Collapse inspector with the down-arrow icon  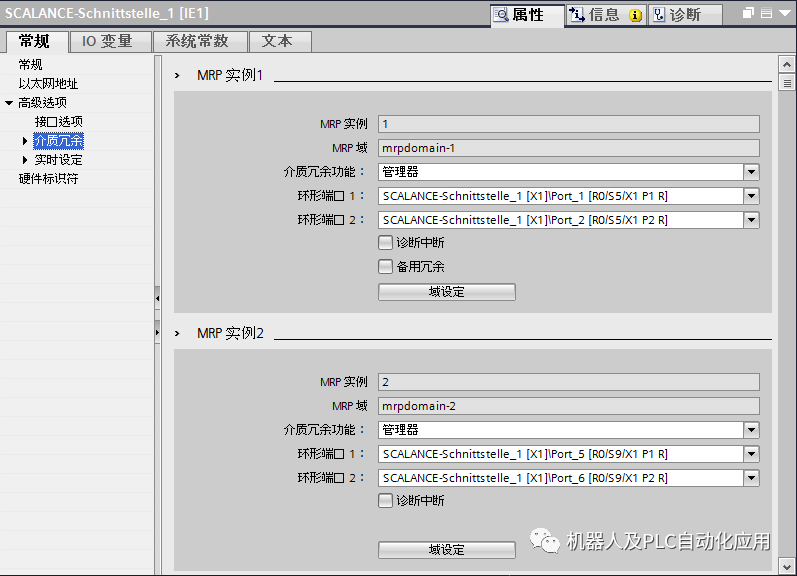(x=785, y=13)
